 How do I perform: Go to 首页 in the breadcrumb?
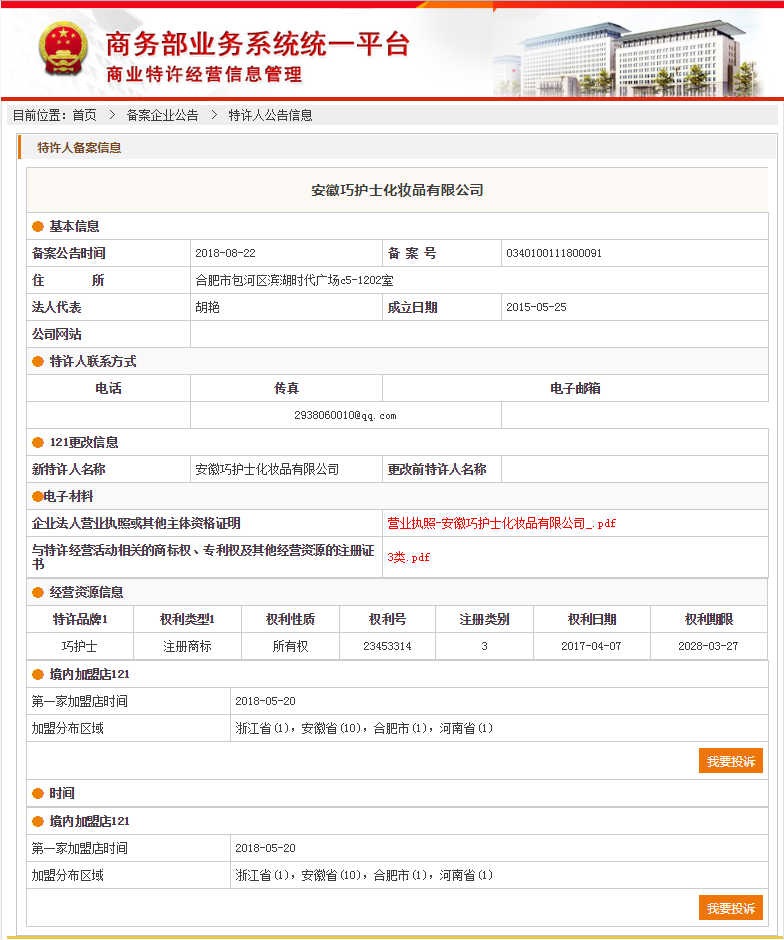coord(84,115)
